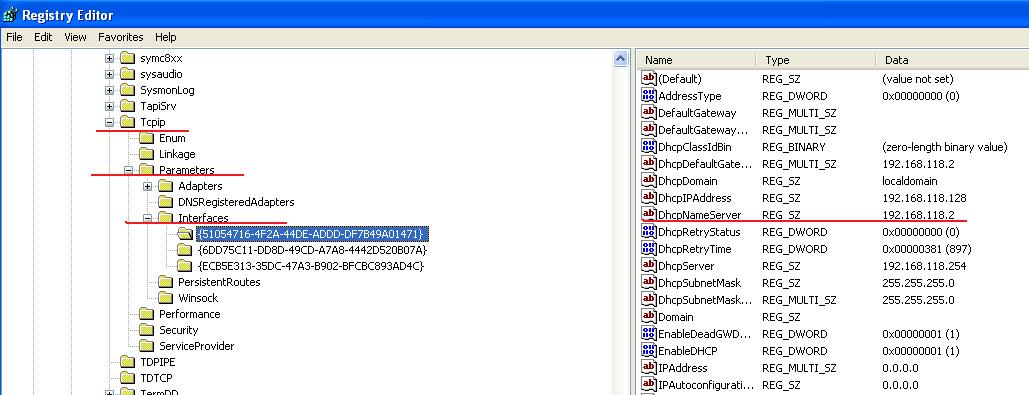Click the string icon beside DhcpDomain
Image resolution: width=1029 pixels, height=395 pixels.
(649, 180)
